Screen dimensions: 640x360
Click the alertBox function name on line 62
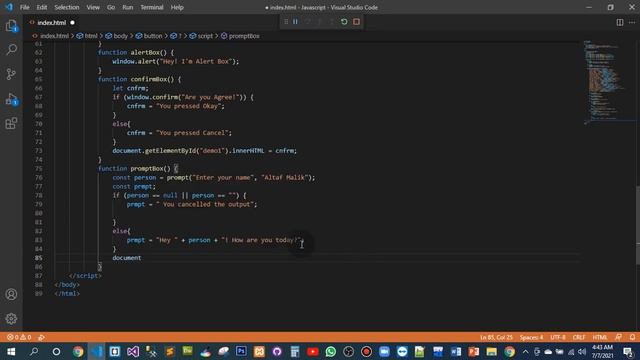[145, 53]
